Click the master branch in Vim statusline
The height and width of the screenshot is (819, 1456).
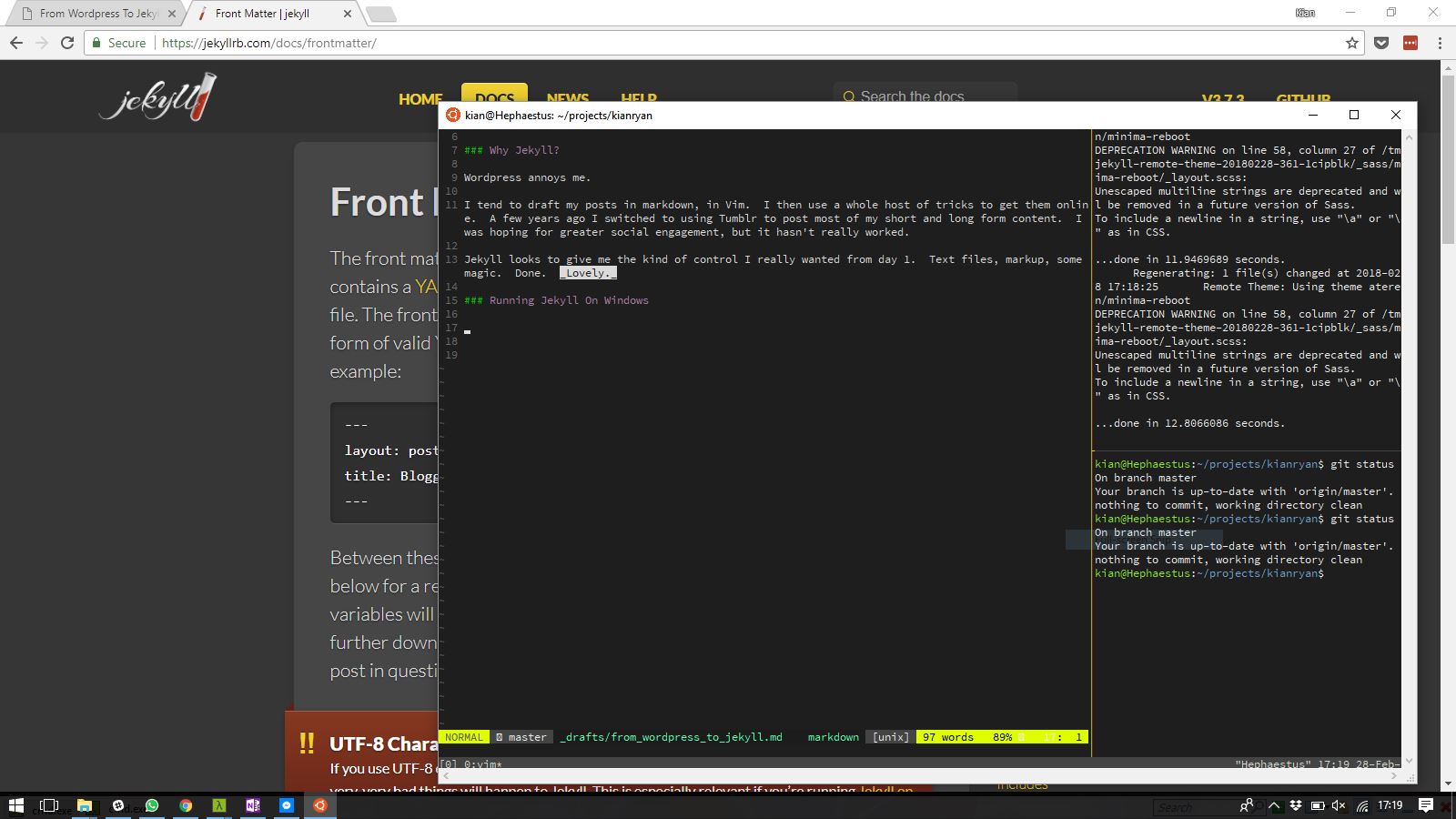point(521,737)
